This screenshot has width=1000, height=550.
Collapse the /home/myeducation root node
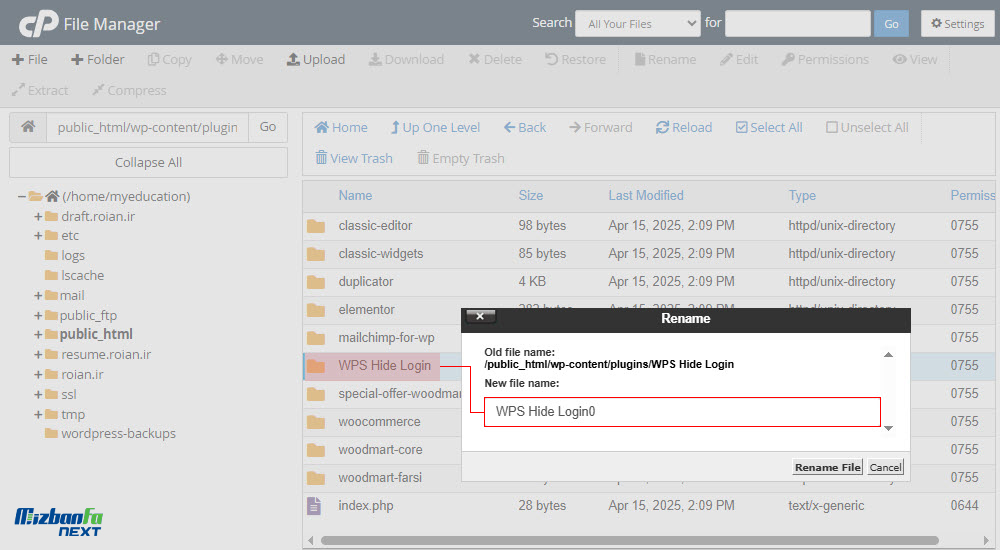(x=22, y=197)
